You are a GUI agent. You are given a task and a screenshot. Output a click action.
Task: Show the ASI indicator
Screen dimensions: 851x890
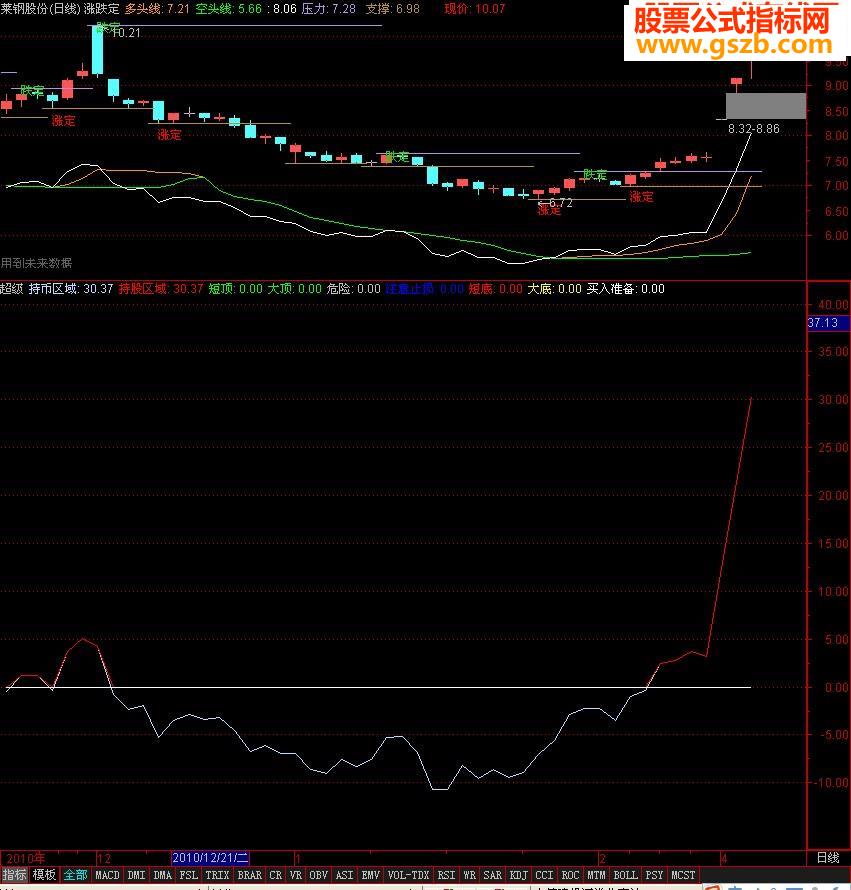pos(345,875)
